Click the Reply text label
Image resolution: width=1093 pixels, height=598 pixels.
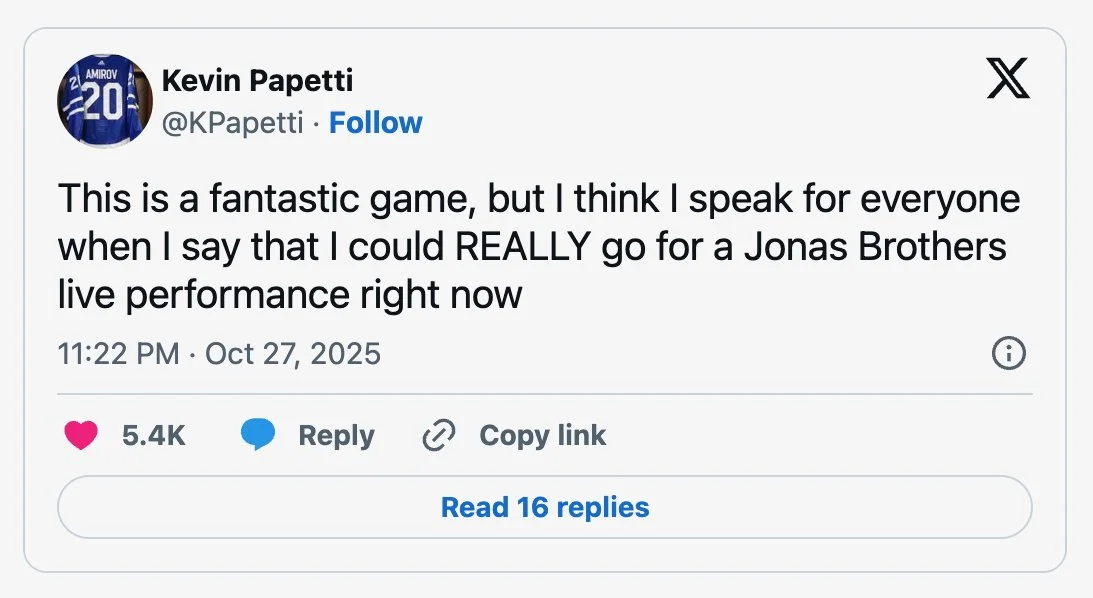click(336, 435)
